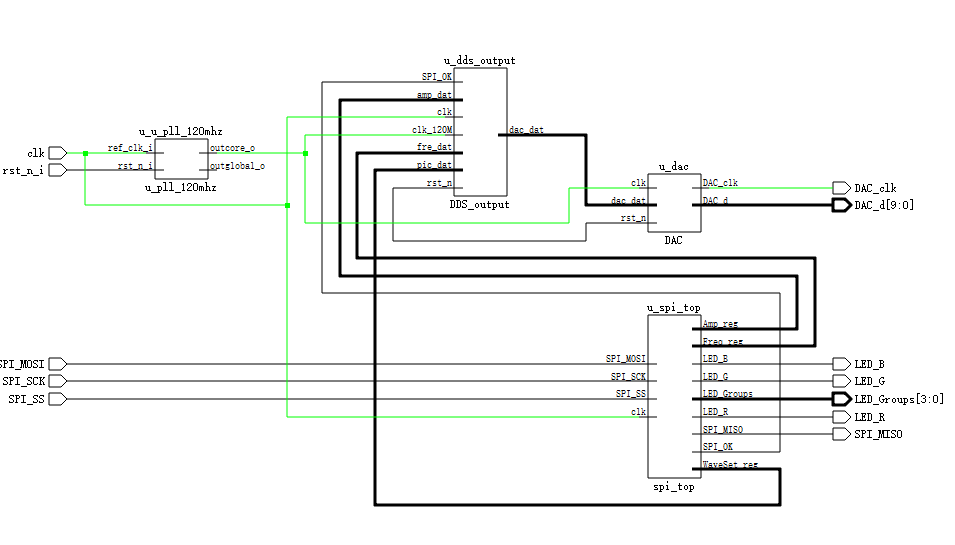Image resolution: width=955 pixels, height=545 pixels.
Task: Click the DDS_output module type label
Action: [x=479, y=205]
